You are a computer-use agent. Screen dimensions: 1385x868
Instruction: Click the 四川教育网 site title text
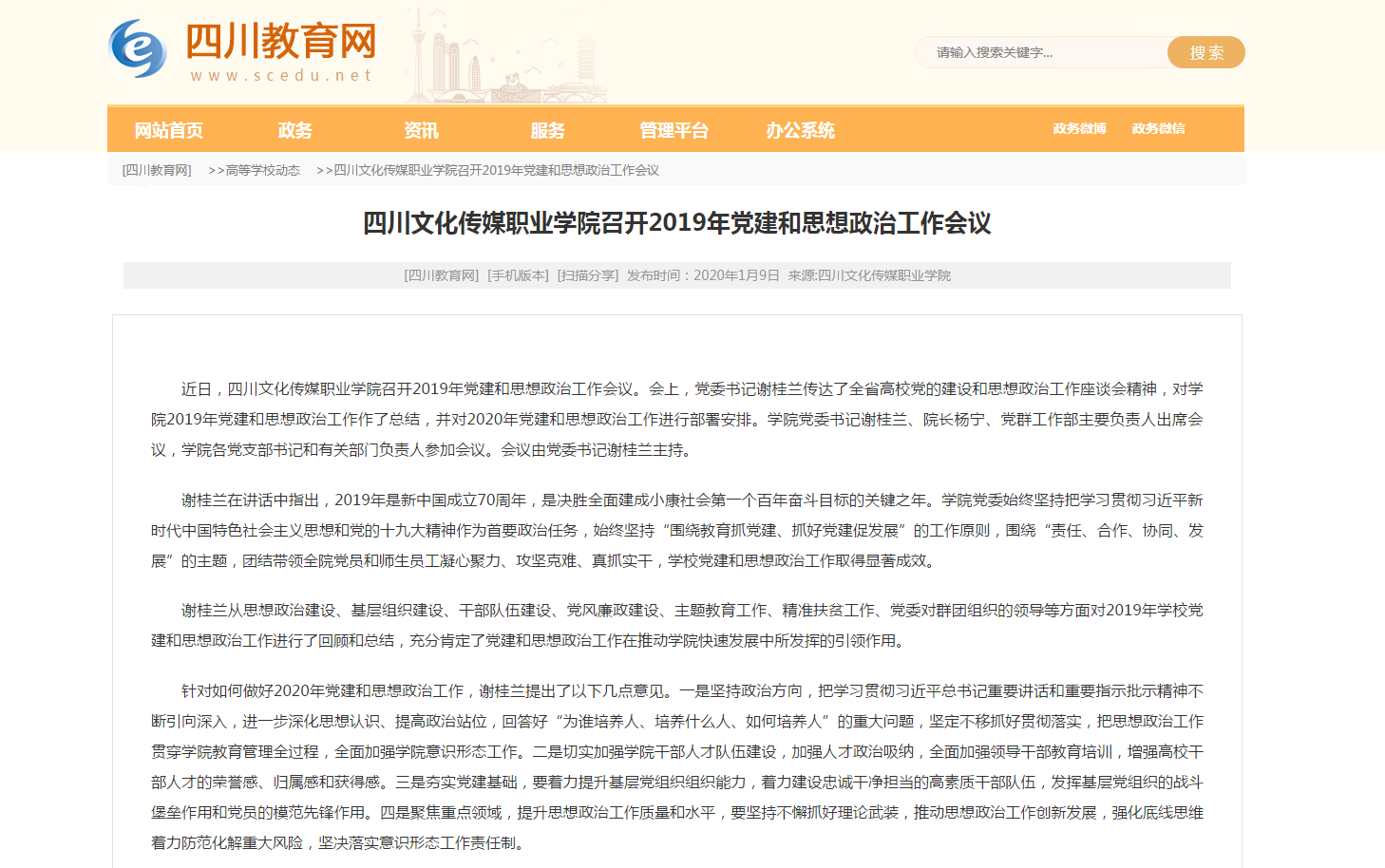click(x=281, y=42)
